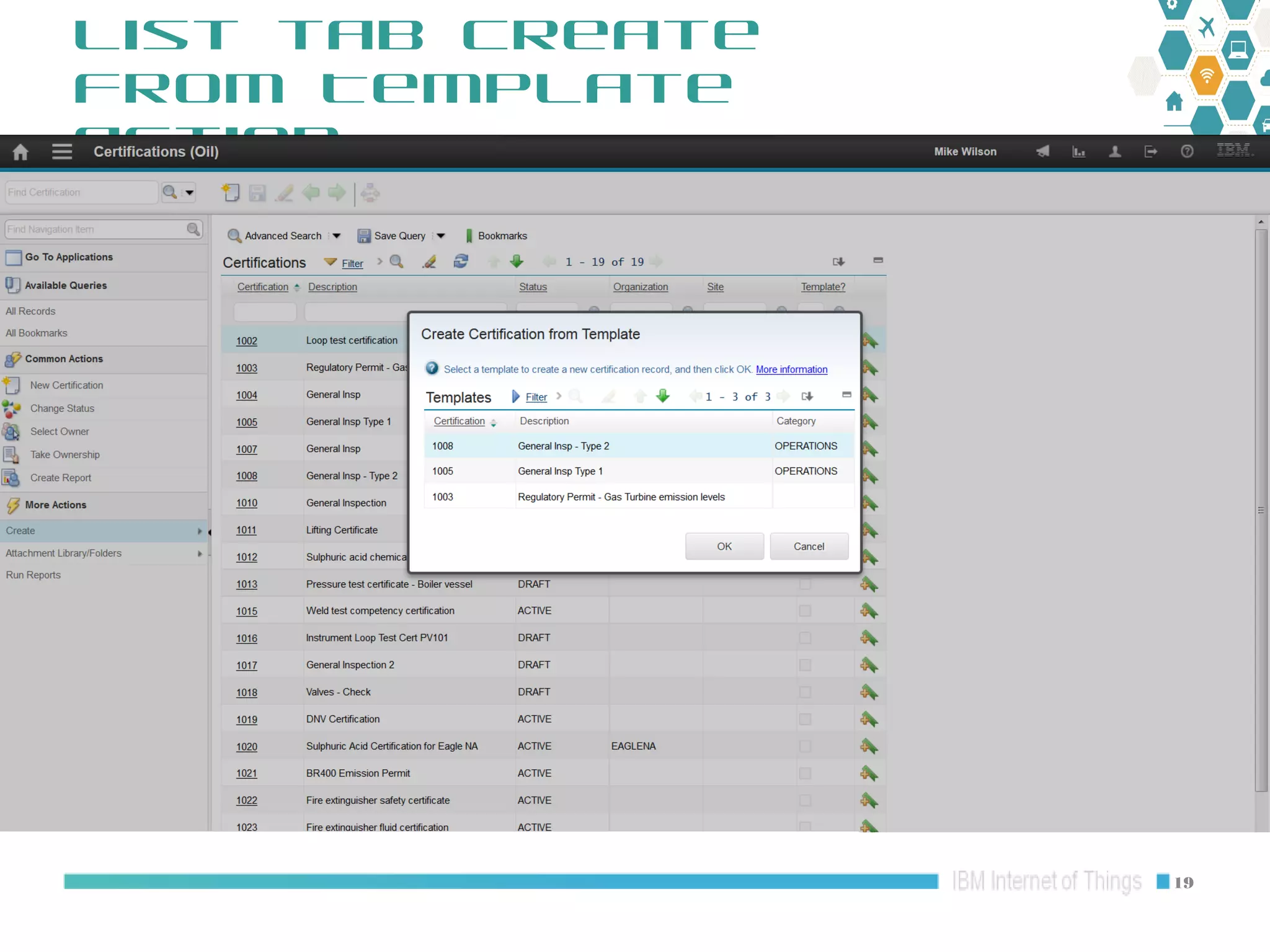Click the New Certification toolbar icon
1270x952 pixels.
(x=231, y=193)
